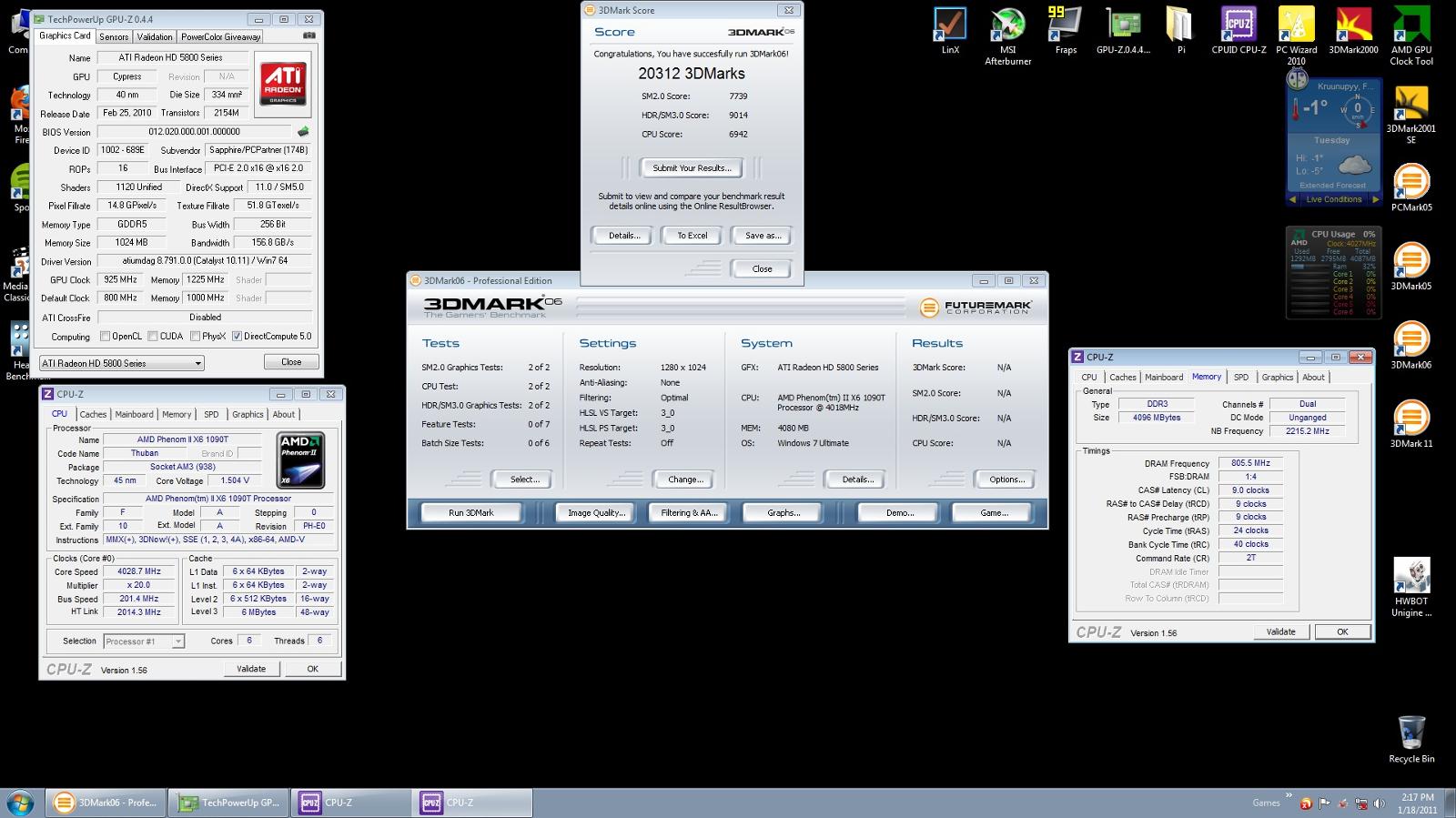Click the Graphs button
This screenshot has width=1456, height=818.
pyautogui.click(x=784, y=513)
